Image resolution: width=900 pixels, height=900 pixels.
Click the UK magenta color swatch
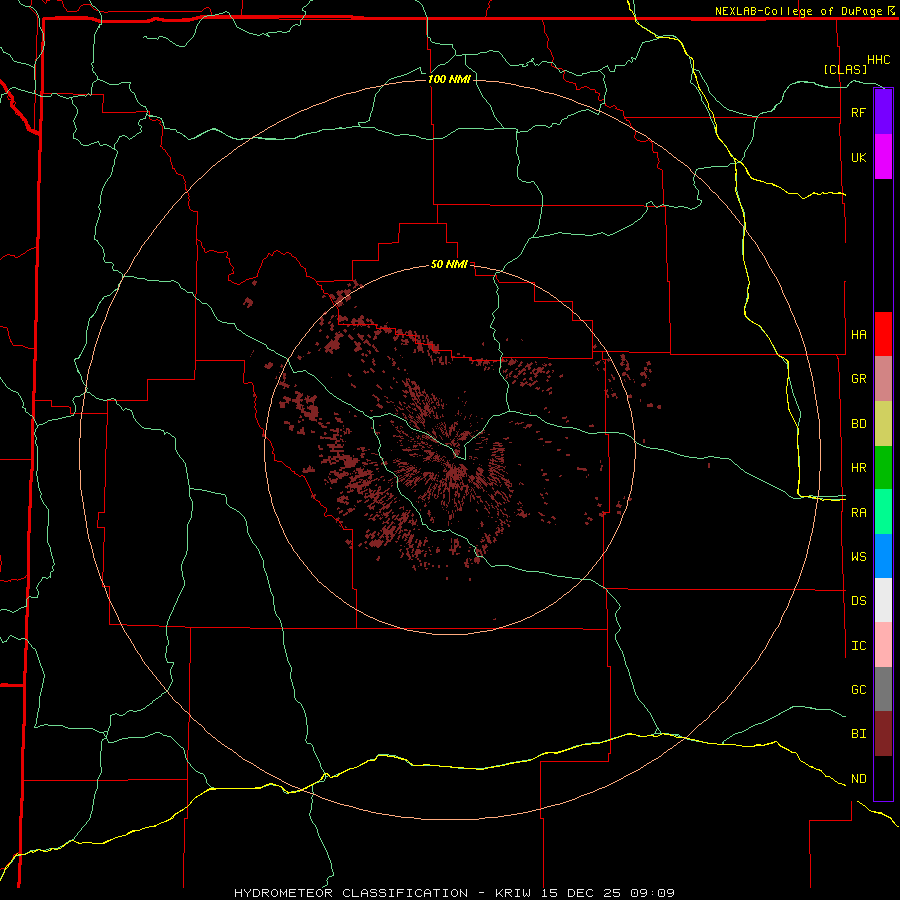click(883, 157)
